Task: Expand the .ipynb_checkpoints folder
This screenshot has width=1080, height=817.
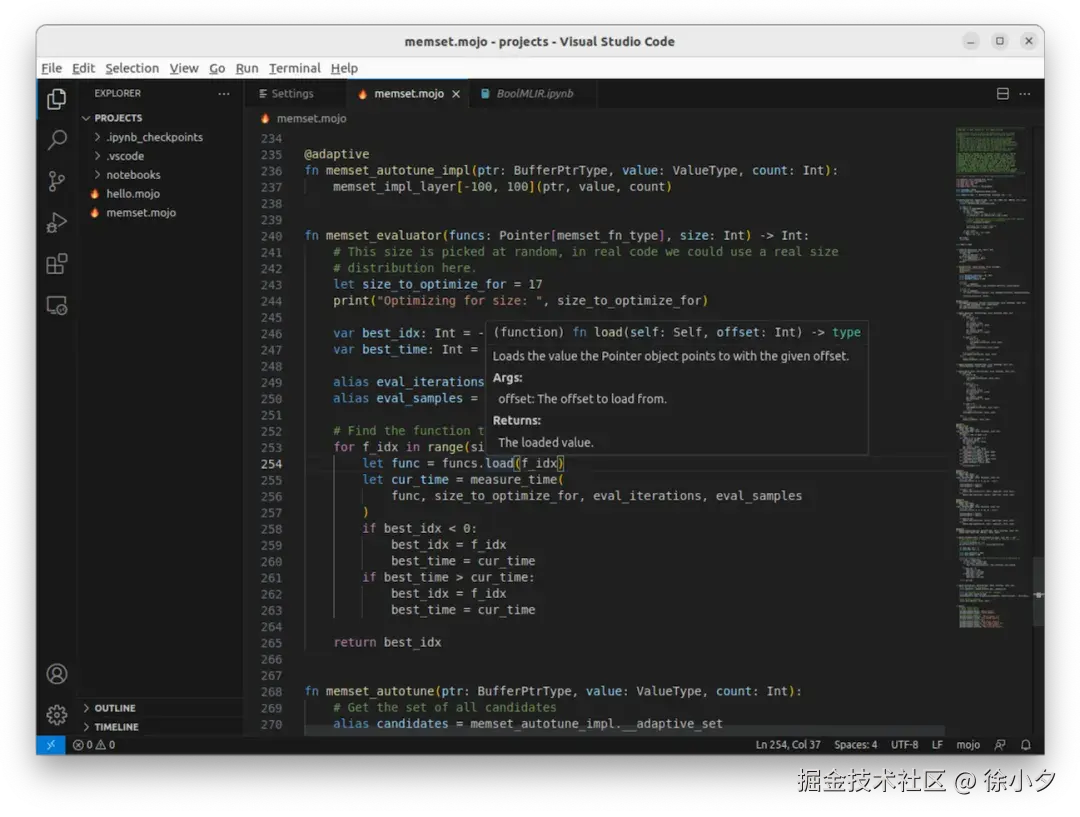Action: click(x=97, y=137)
